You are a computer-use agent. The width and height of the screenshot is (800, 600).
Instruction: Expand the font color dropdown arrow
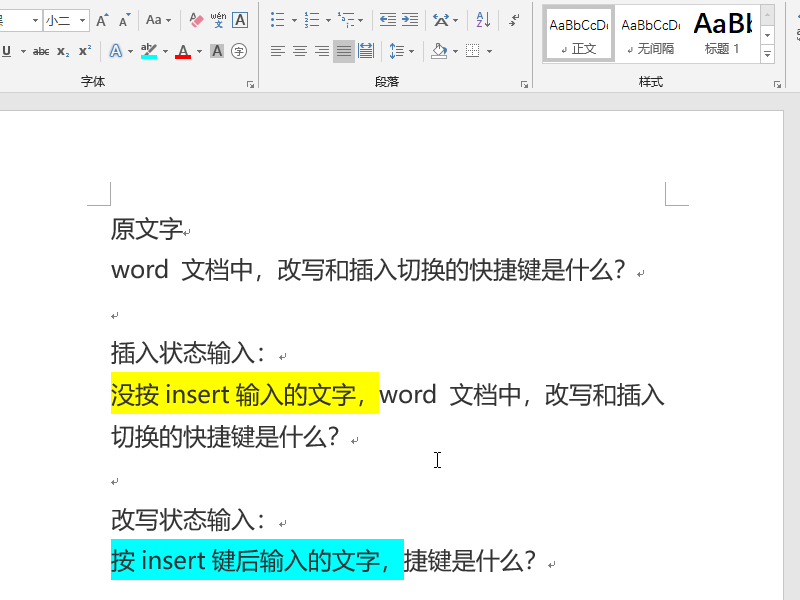click(199, 51)
